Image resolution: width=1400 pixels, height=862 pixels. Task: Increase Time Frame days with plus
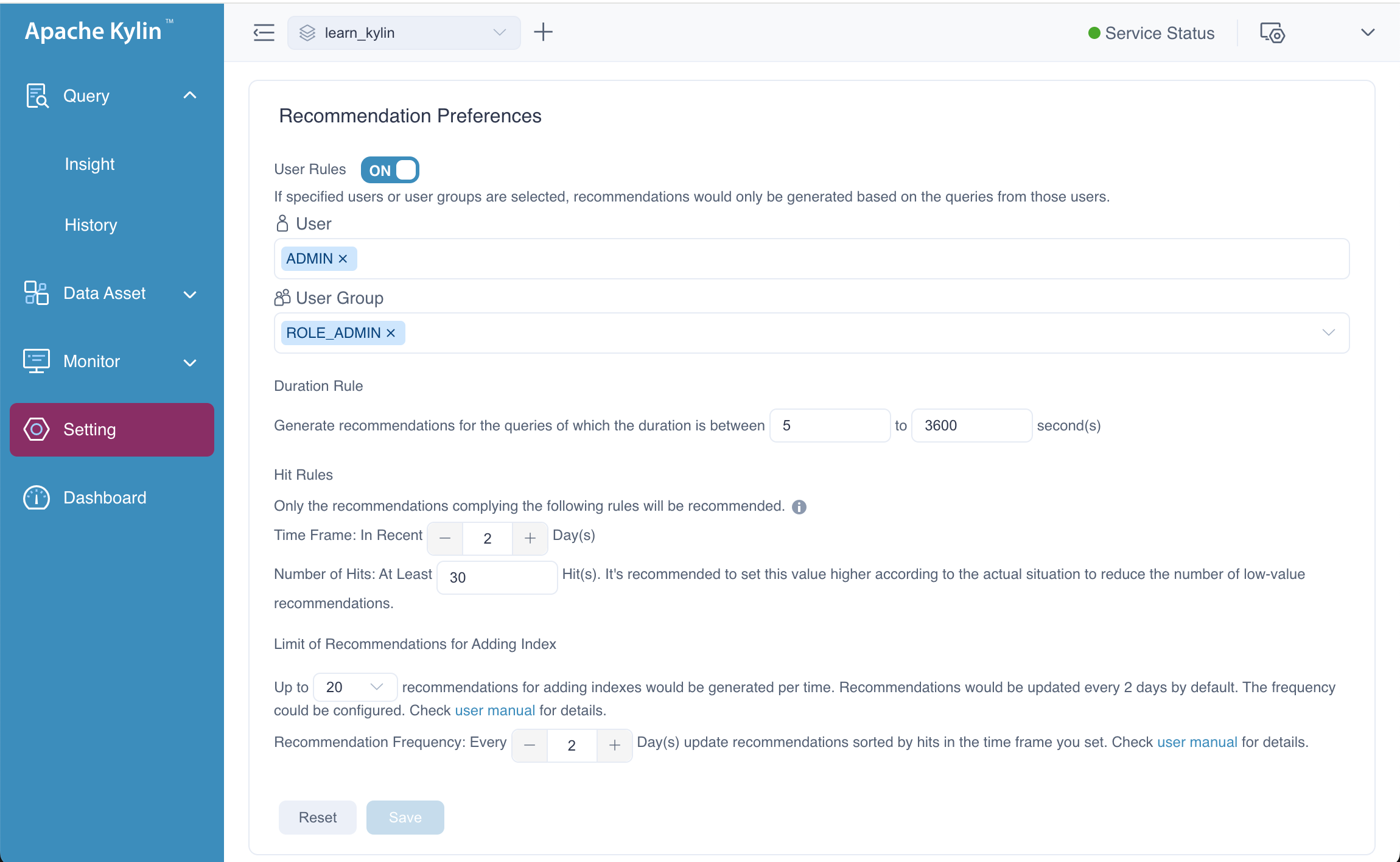pos(530,538)
